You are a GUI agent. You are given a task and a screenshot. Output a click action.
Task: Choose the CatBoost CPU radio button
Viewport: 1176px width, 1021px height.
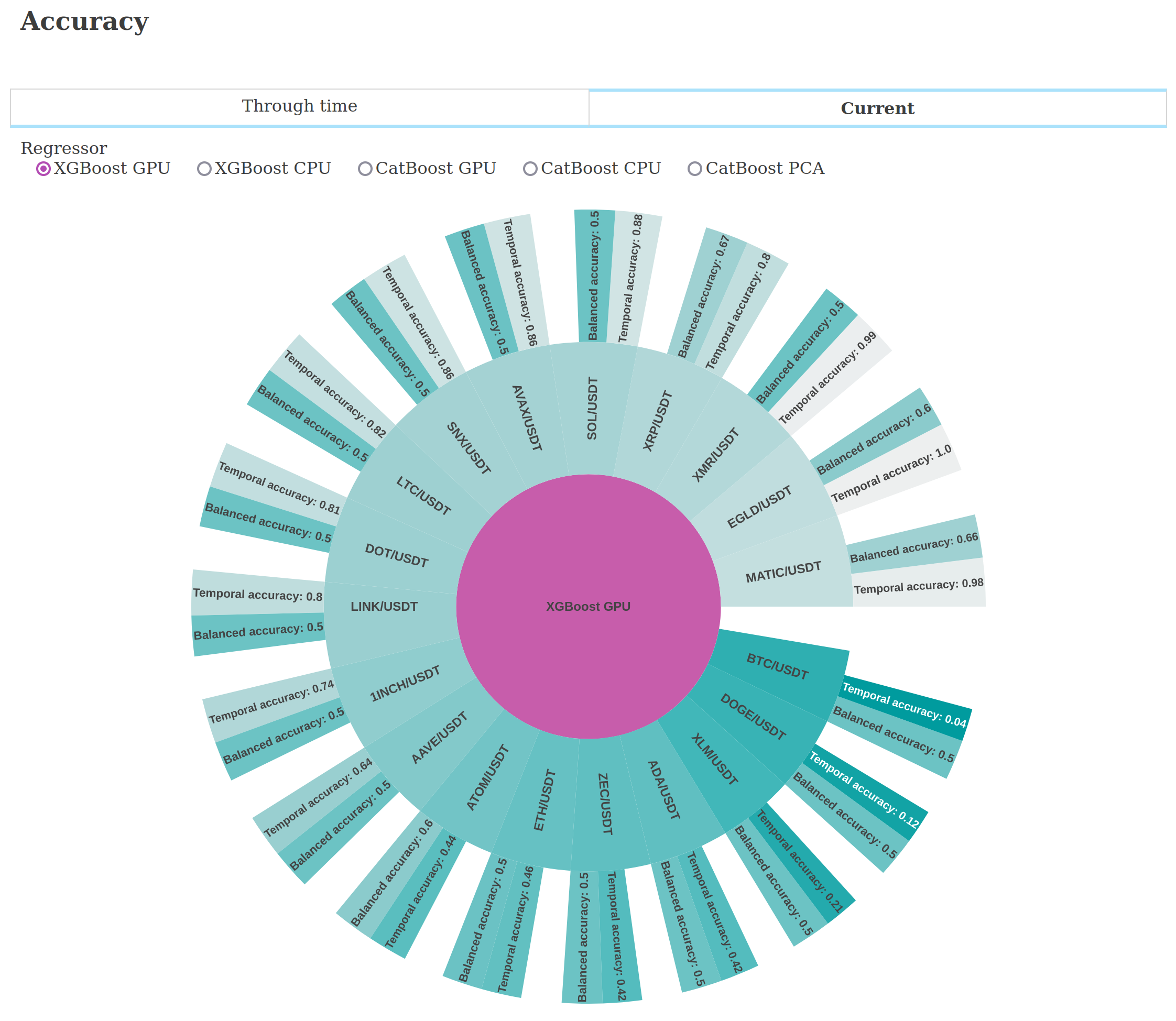coord(530,169)
